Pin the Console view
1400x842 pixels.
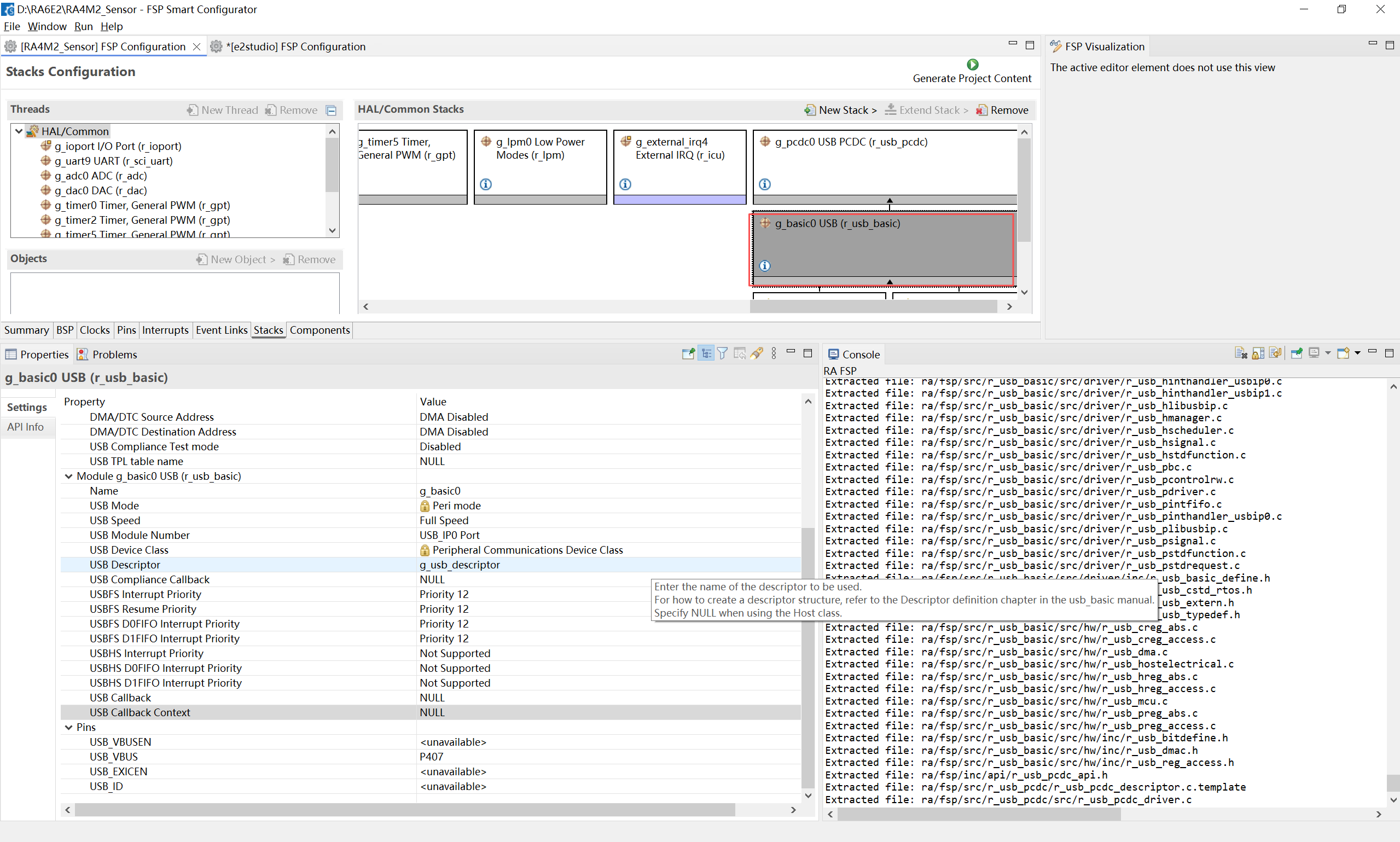[1296, 353]
